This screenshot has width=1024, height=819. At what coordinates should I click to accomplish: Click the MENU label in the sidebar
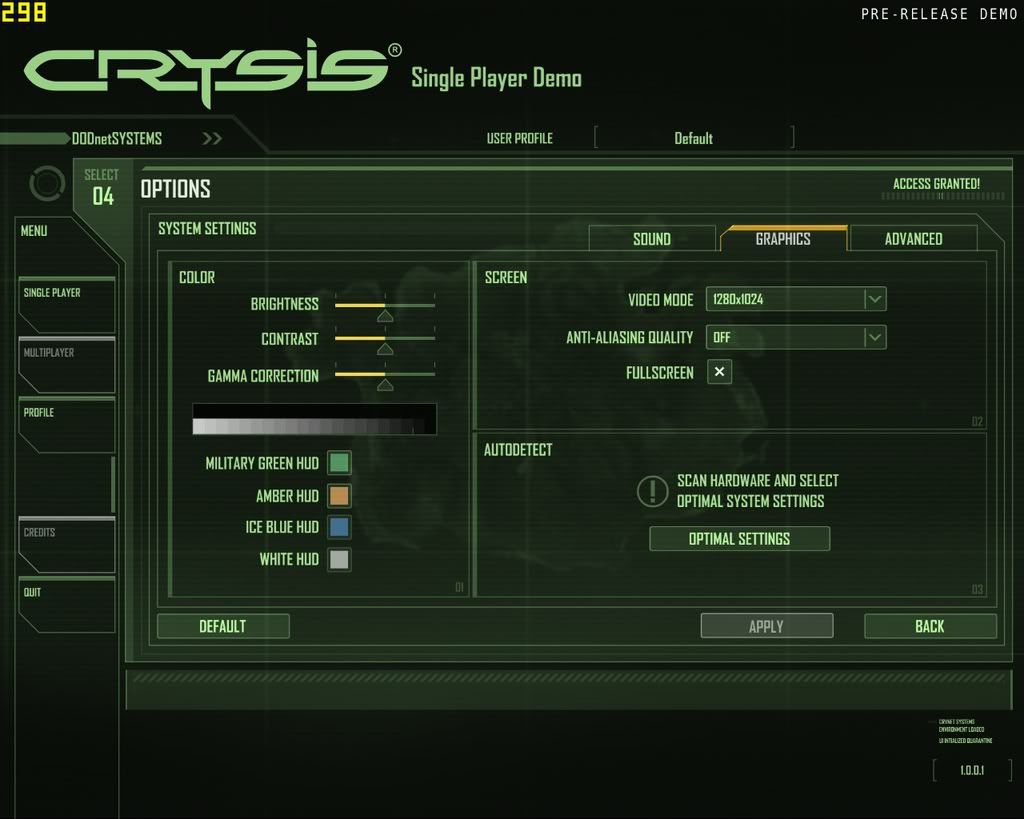[x=34, y=231]
